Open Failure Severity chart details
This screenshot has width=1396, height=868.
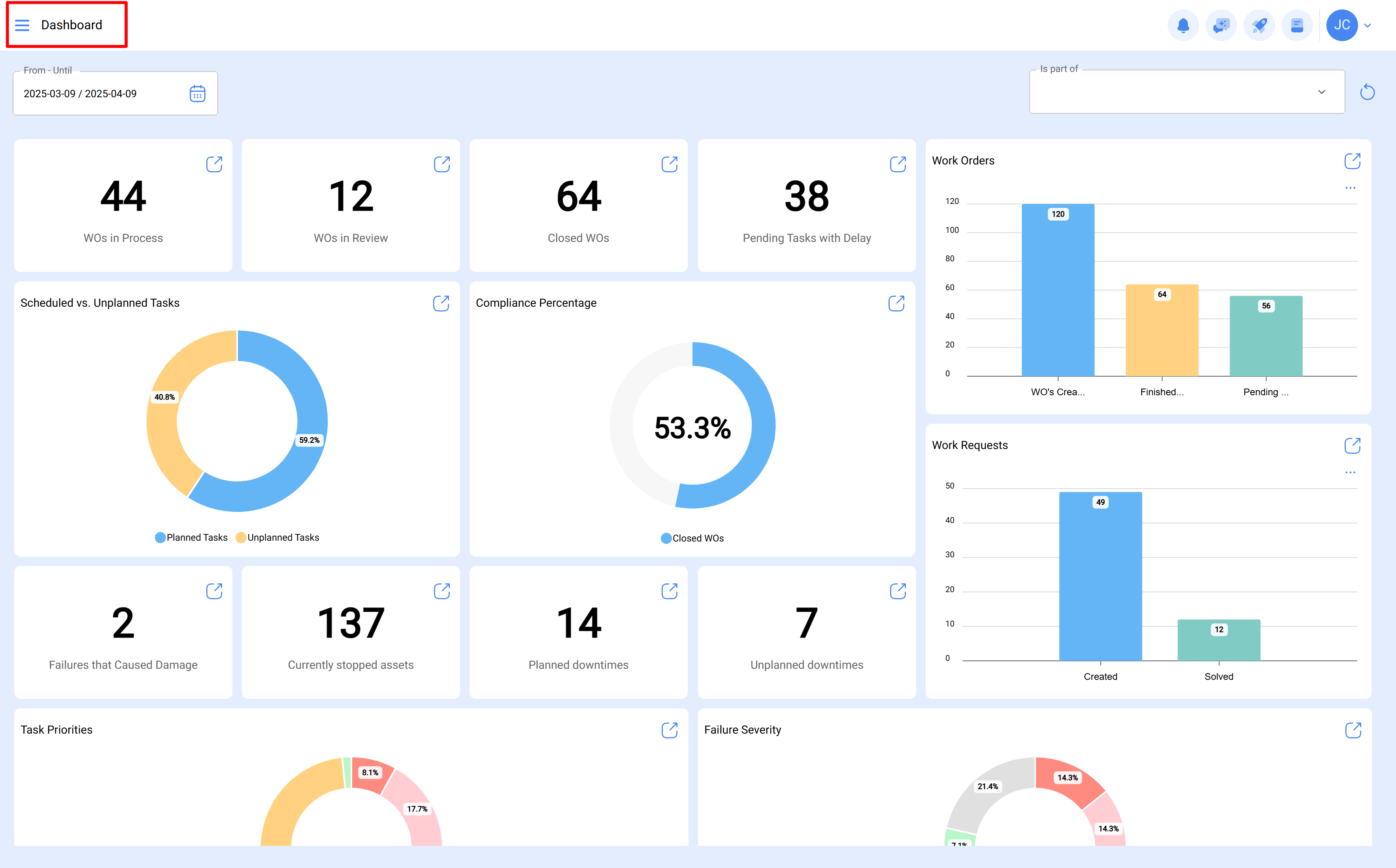[1353, 730]
